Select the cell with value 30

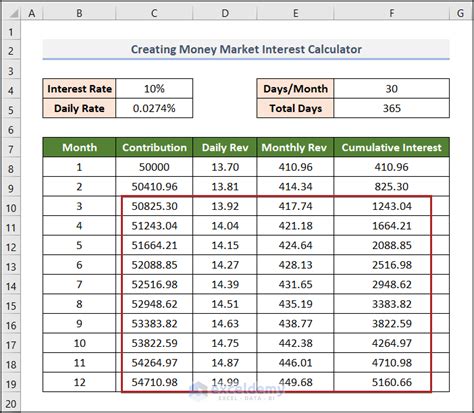[x=392, y=89]
